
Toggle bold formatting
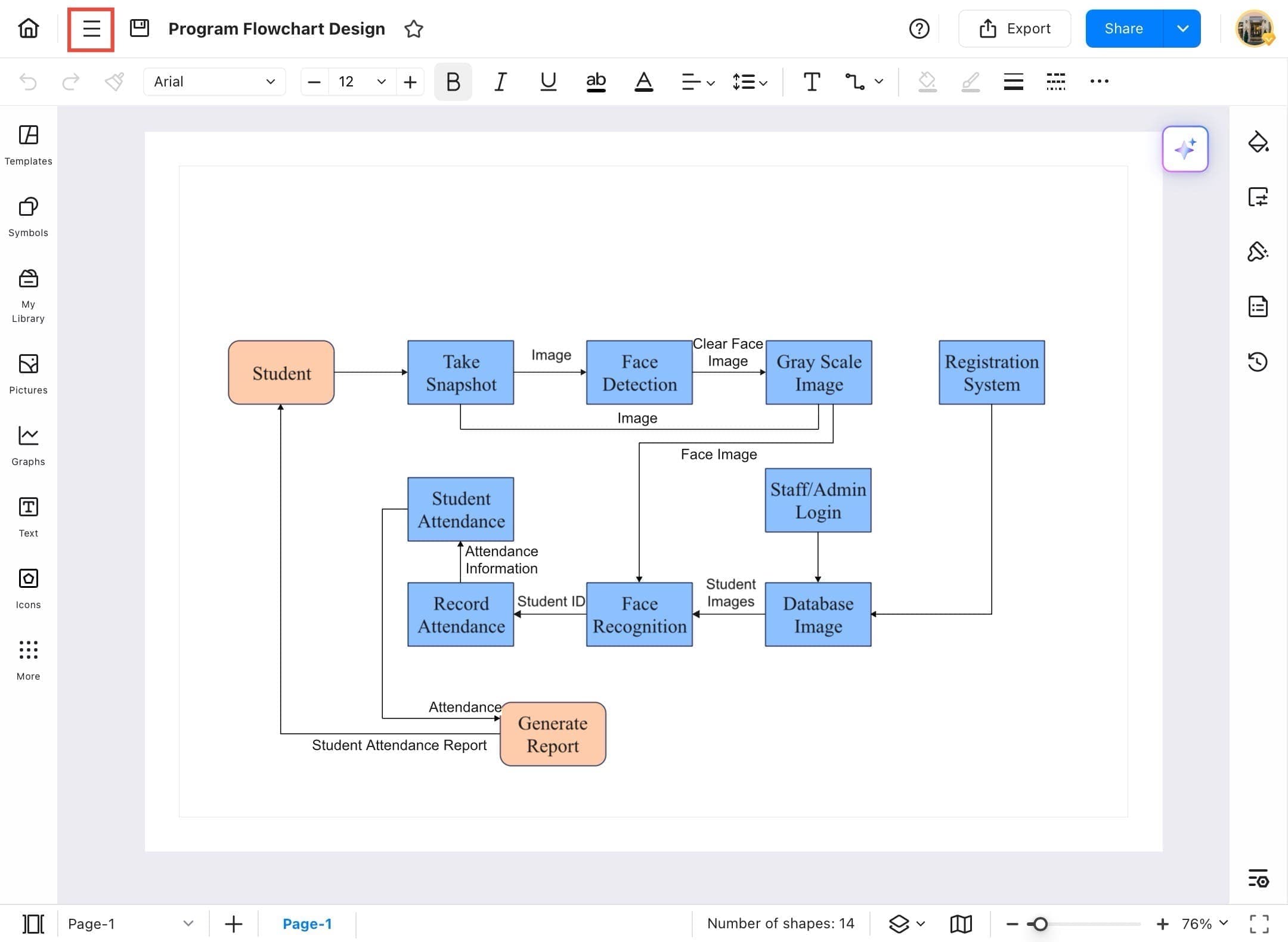(x=453, y=82)
